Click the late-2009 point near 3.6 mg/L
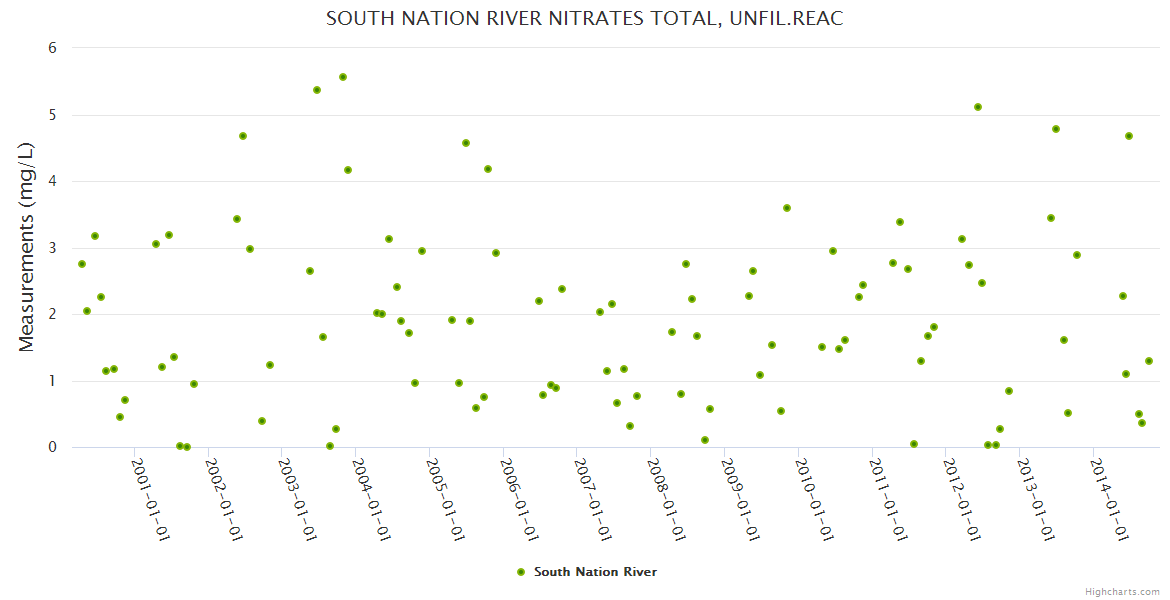 (x=787, y=208)
